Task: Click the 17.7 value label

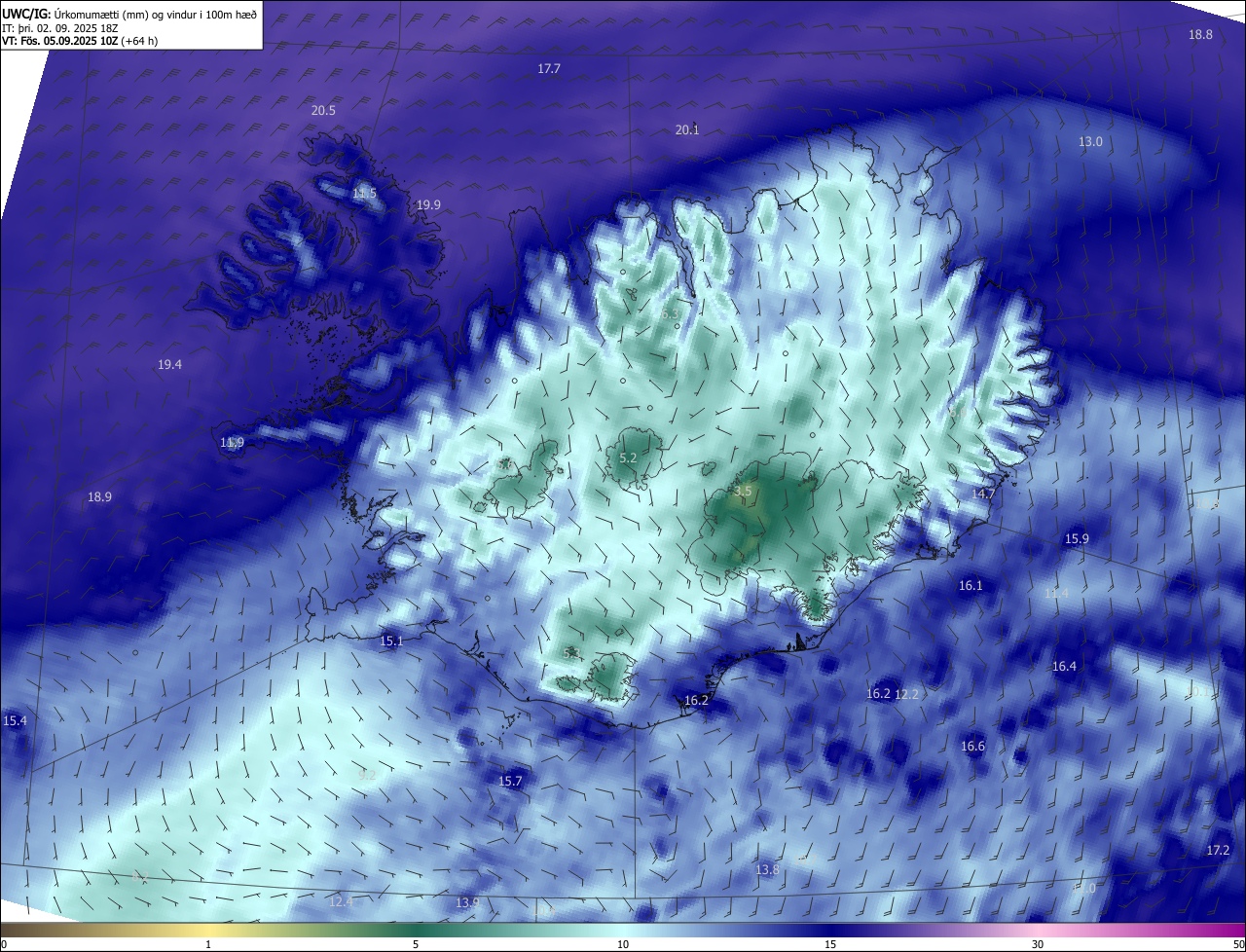Action: (x=549, y=69)
